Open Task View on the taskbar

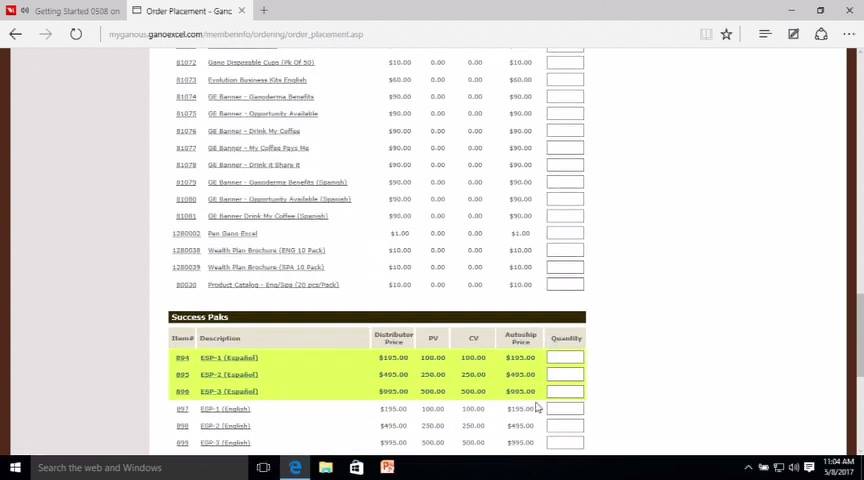click(x=263, y=467)
